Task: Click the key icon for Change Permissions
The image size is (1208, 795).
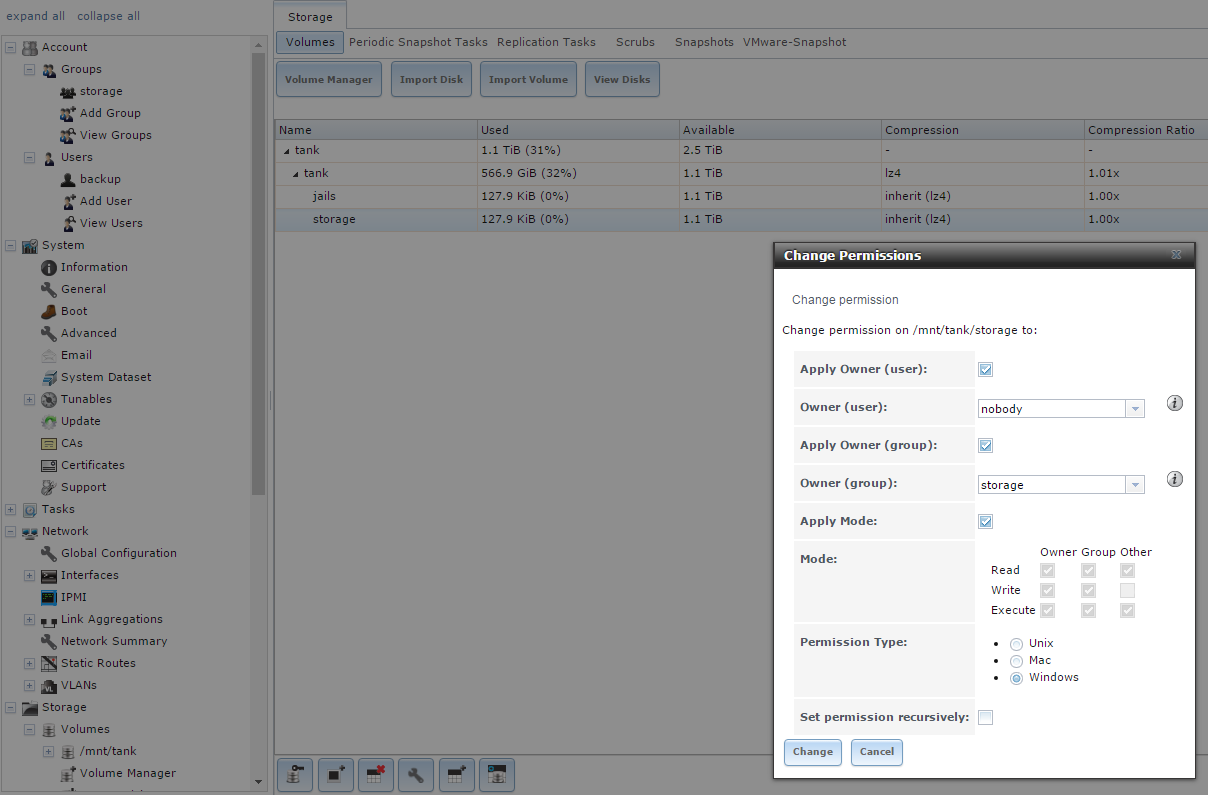Action: click(296, 774)
